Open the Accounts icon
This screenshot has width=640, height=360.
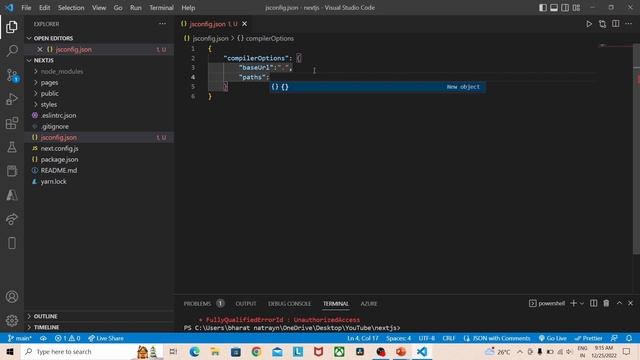point(12,297)
